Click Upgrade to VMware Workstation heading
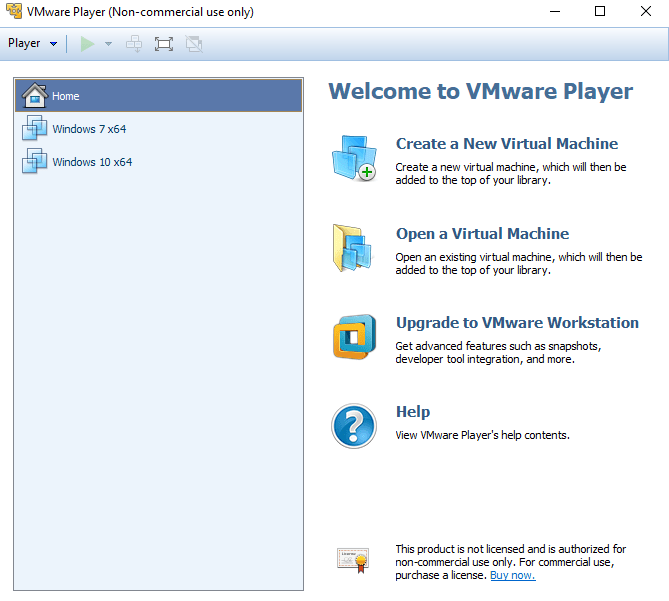Image resolution: width=669 pixels, height=601 pixels. click(x=517, y=323)
